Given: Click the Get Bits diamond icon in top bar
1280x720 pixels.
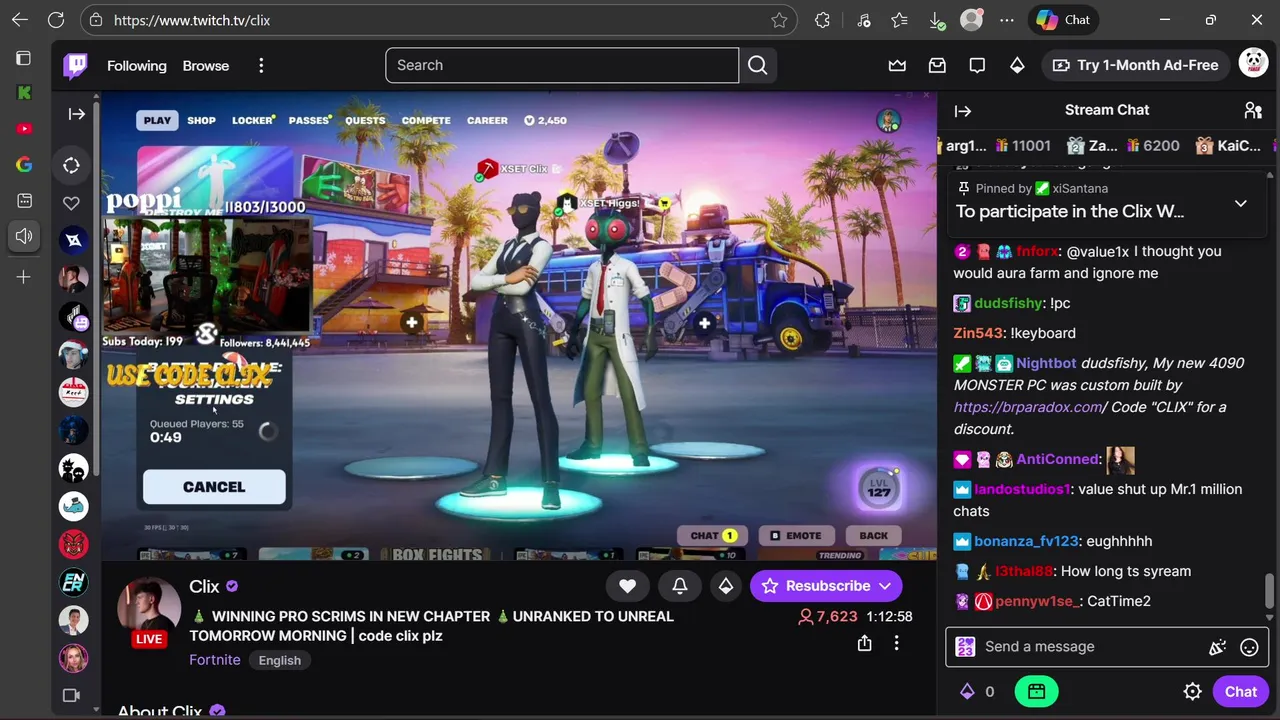Looking at the screenshot, I should click(x=1017, y=65).
